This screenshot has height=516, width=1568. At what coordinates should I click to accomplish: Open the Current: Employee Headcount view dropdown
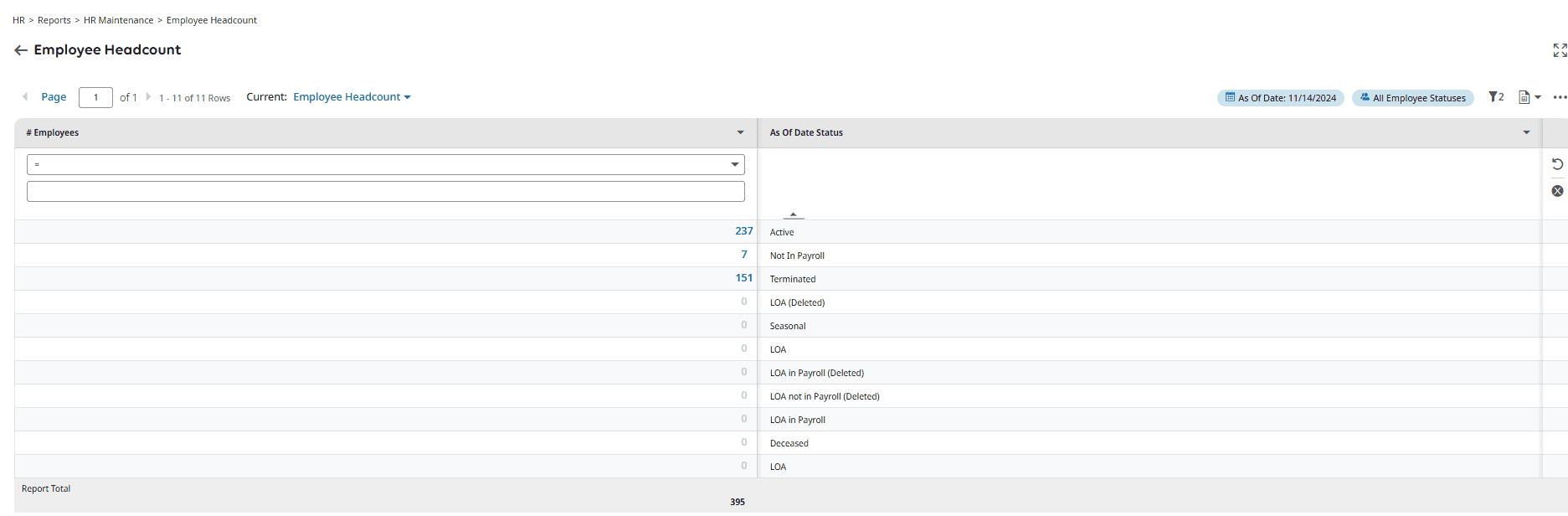[352, 97]
